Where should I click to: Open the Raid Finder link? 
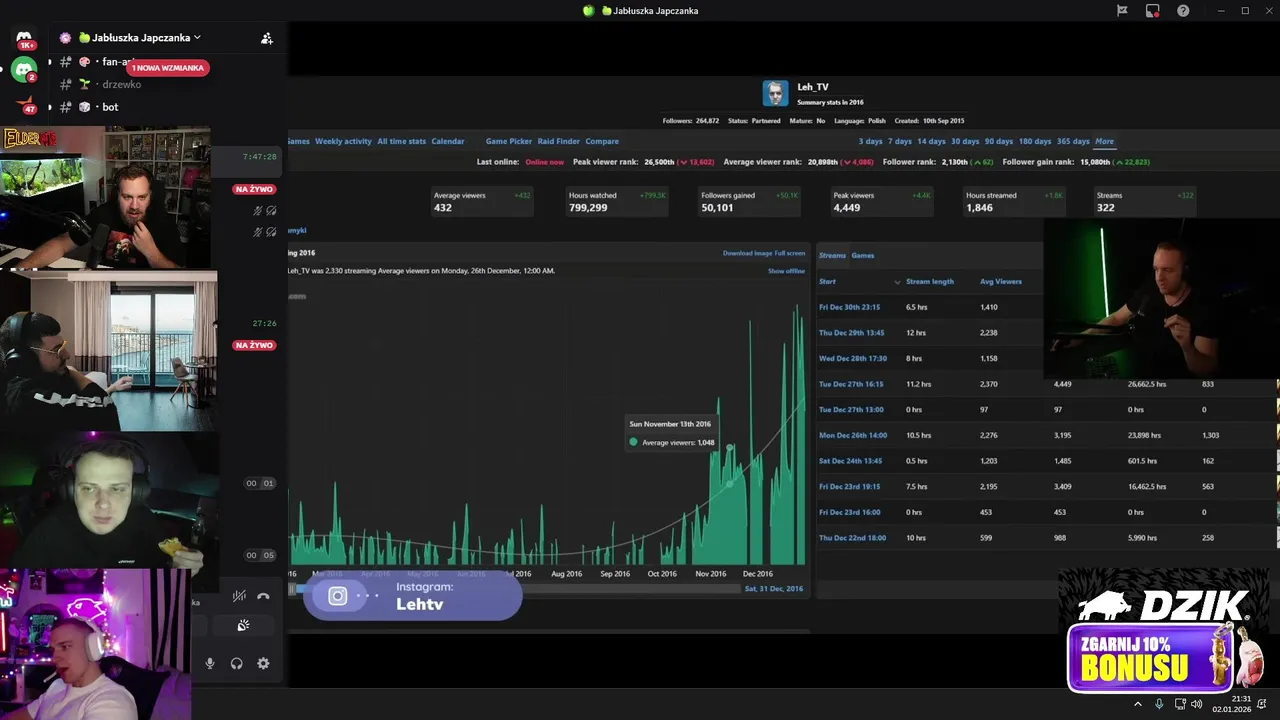coord(558,141)
